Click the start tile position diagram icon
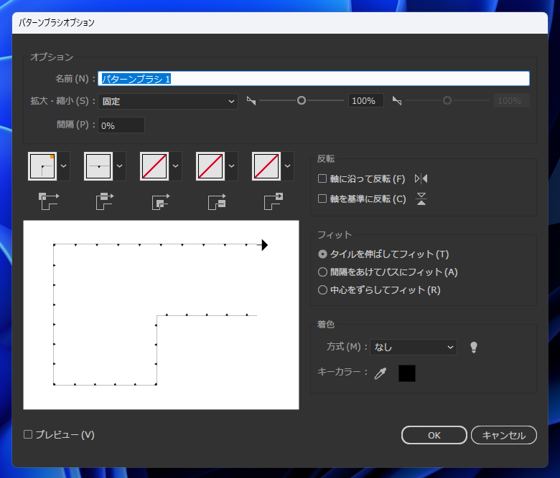Image resolution: width=560 pixels, height=478 pixels. pyautogui.click(x=216, y=201)
